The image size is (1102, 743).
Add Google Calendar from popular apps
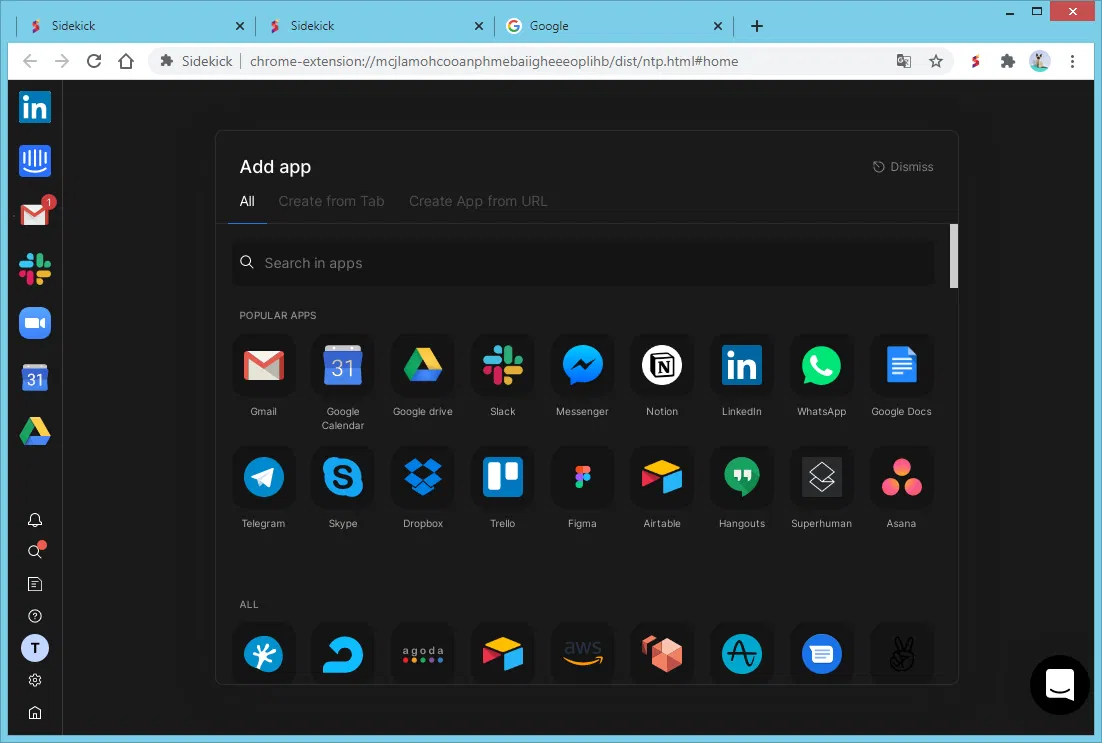[x=343, y=366]
